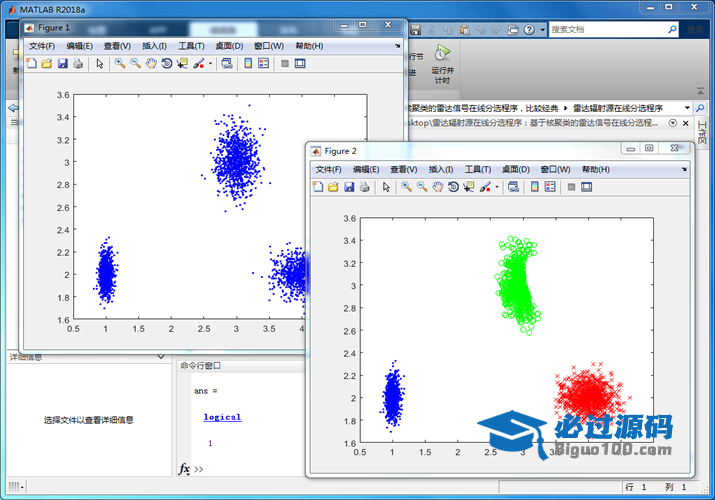This screenshot has width=715, height=500.
Task: Dock Figure 1 using menu bar arrow
Action: 398,46
